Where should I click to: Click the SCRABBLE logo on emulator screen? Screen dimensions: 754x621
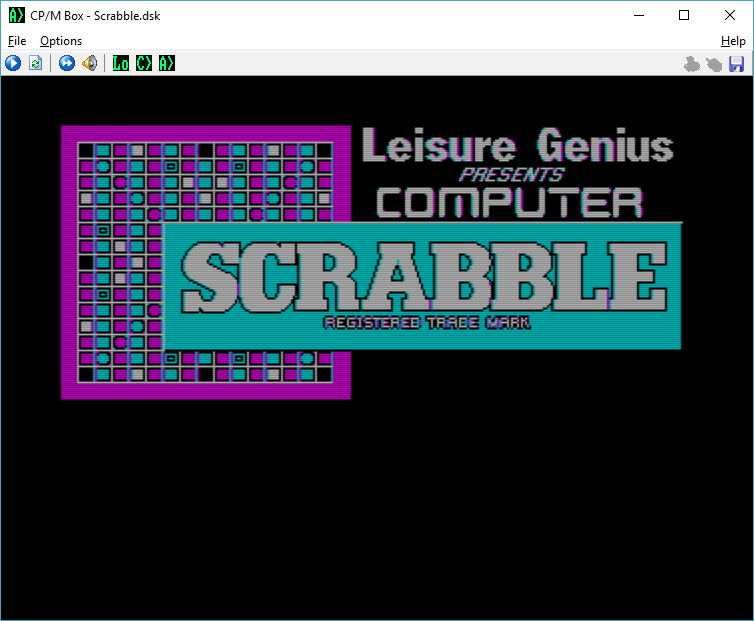click(x=424, y=277)
